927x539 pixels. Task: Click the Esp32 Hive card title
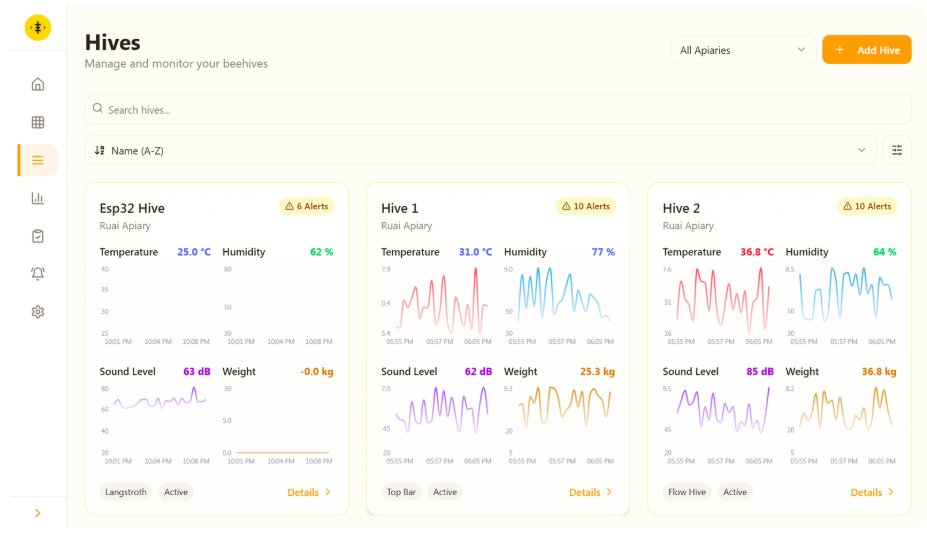click(x=132, y=208)
